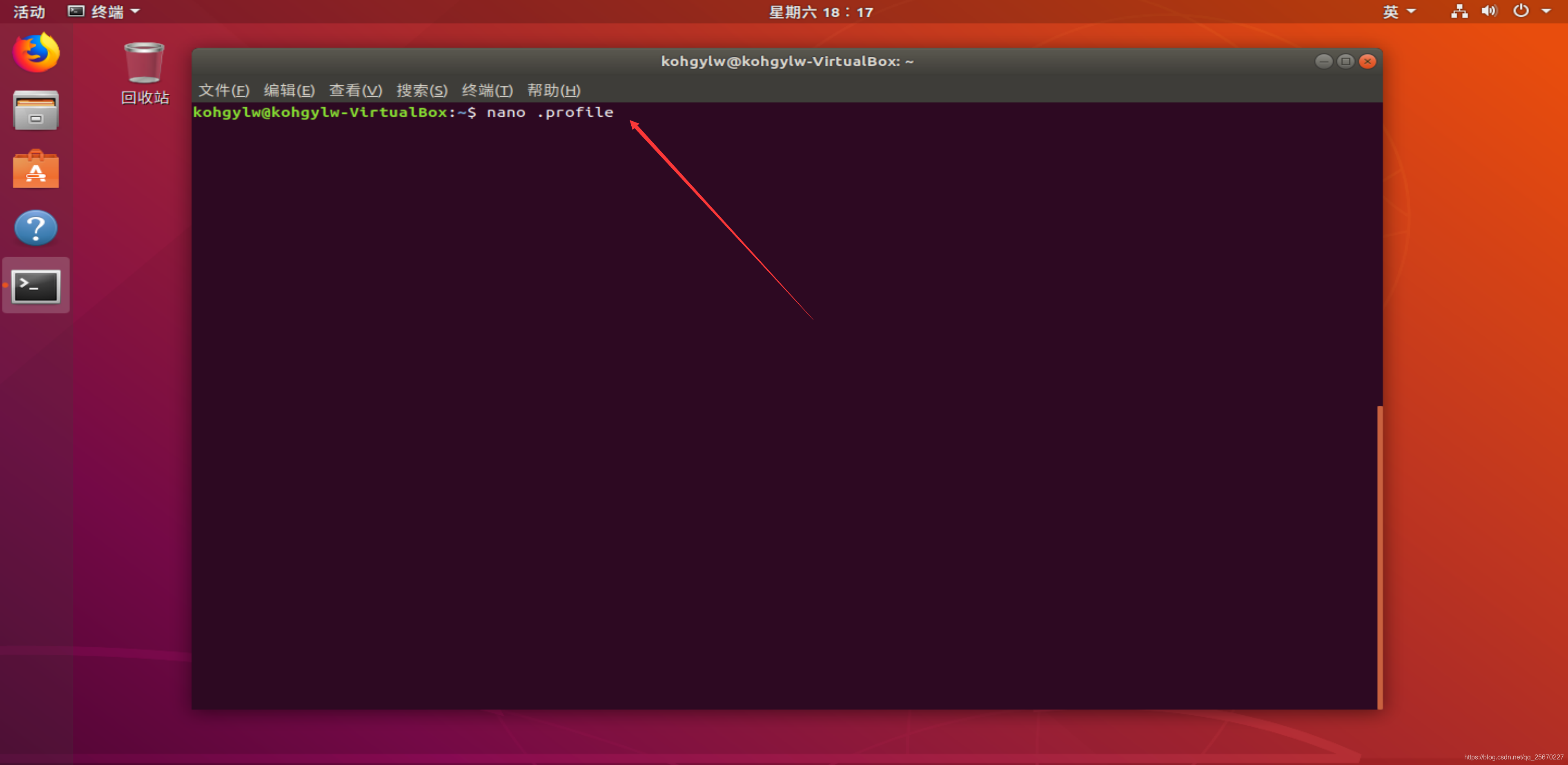Click the terminal window scrollbar

coord(1379,548)
